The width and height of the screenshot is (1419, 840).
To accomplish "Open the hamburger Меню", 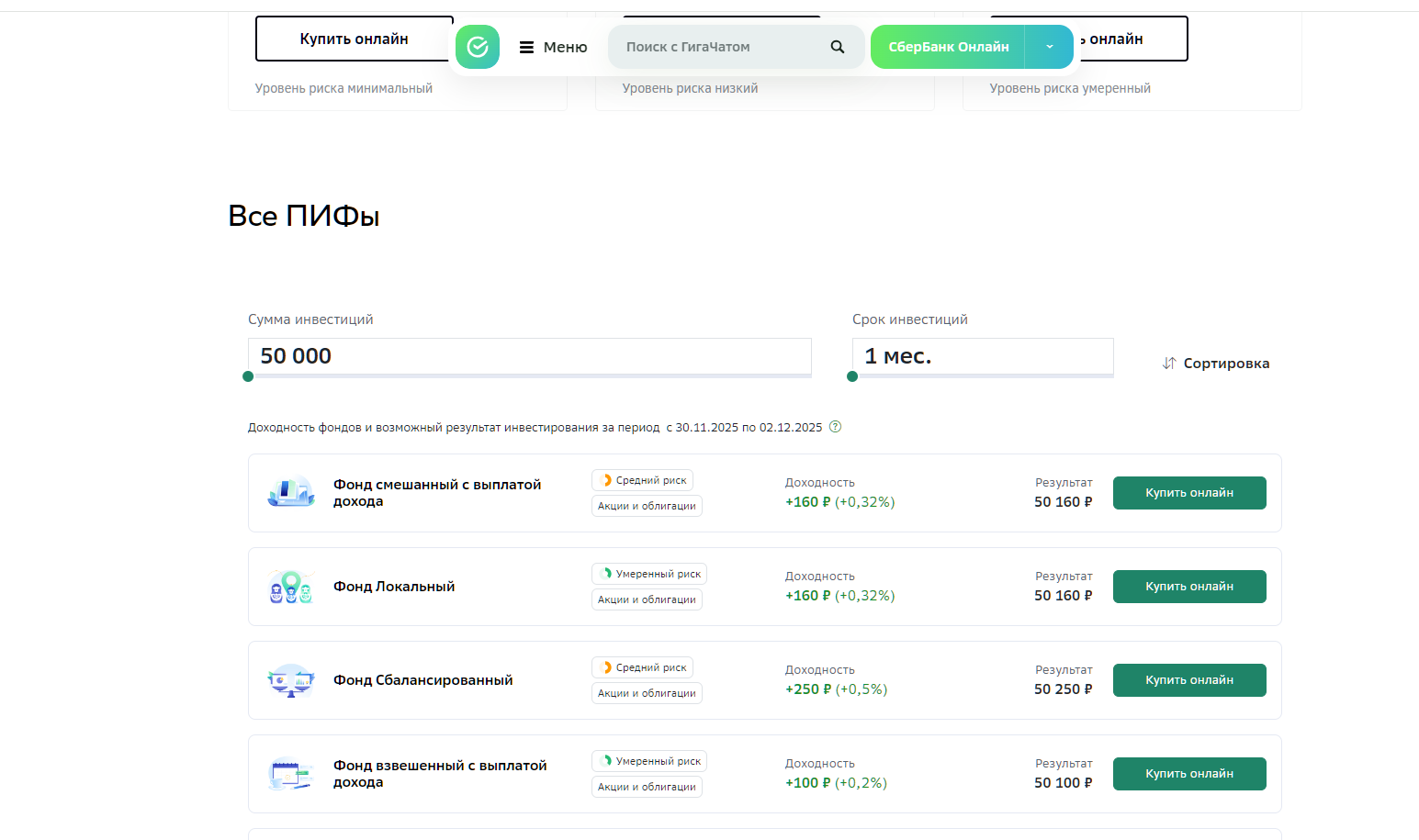I will [x=553, y=47].
